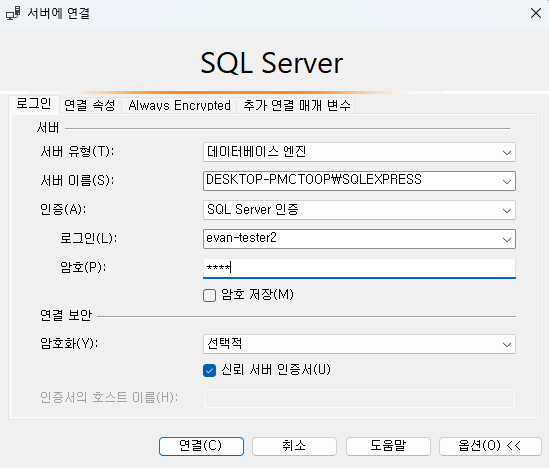The image size is (549, 468).
Task: Click the server name text DESKTOP-PMCTOOP\SQLEXPRESS
Action: [314, 180]
